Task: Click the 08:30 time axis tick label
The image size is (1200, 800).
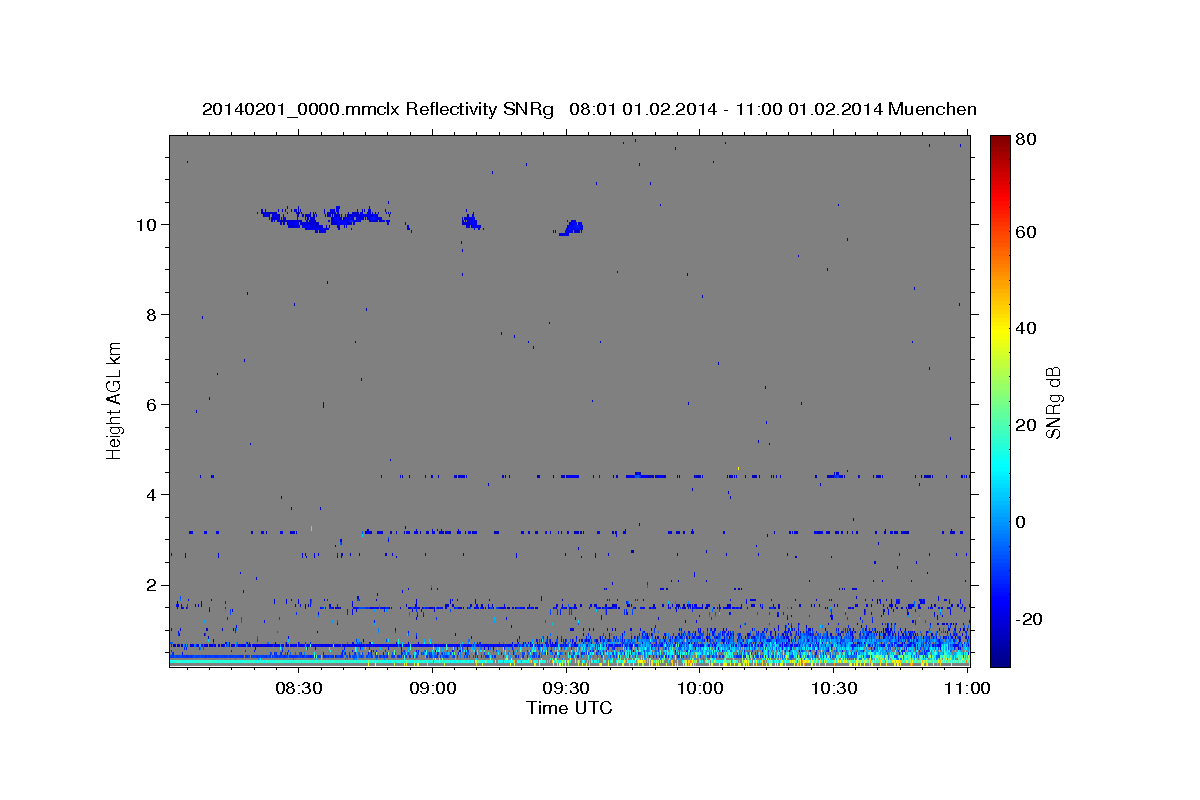Action: (298, 688)
